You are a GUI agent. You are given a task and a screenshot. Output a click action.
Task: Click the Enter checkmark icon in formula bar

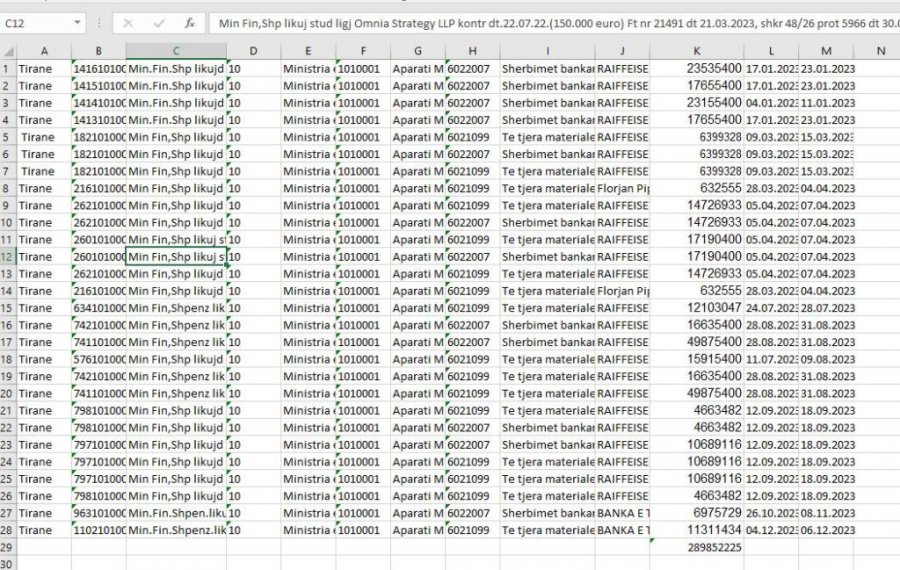tap(159, 22)
